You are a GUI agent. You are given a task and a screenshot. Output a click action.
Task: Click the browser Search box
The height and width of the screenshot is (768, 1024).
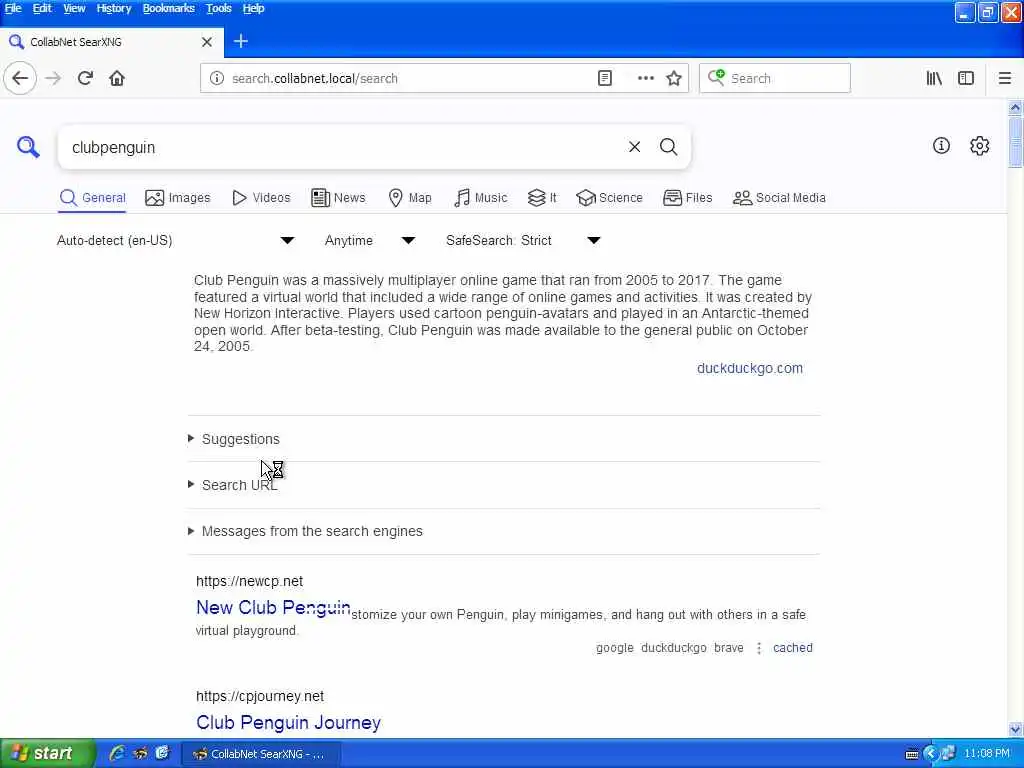775,78
